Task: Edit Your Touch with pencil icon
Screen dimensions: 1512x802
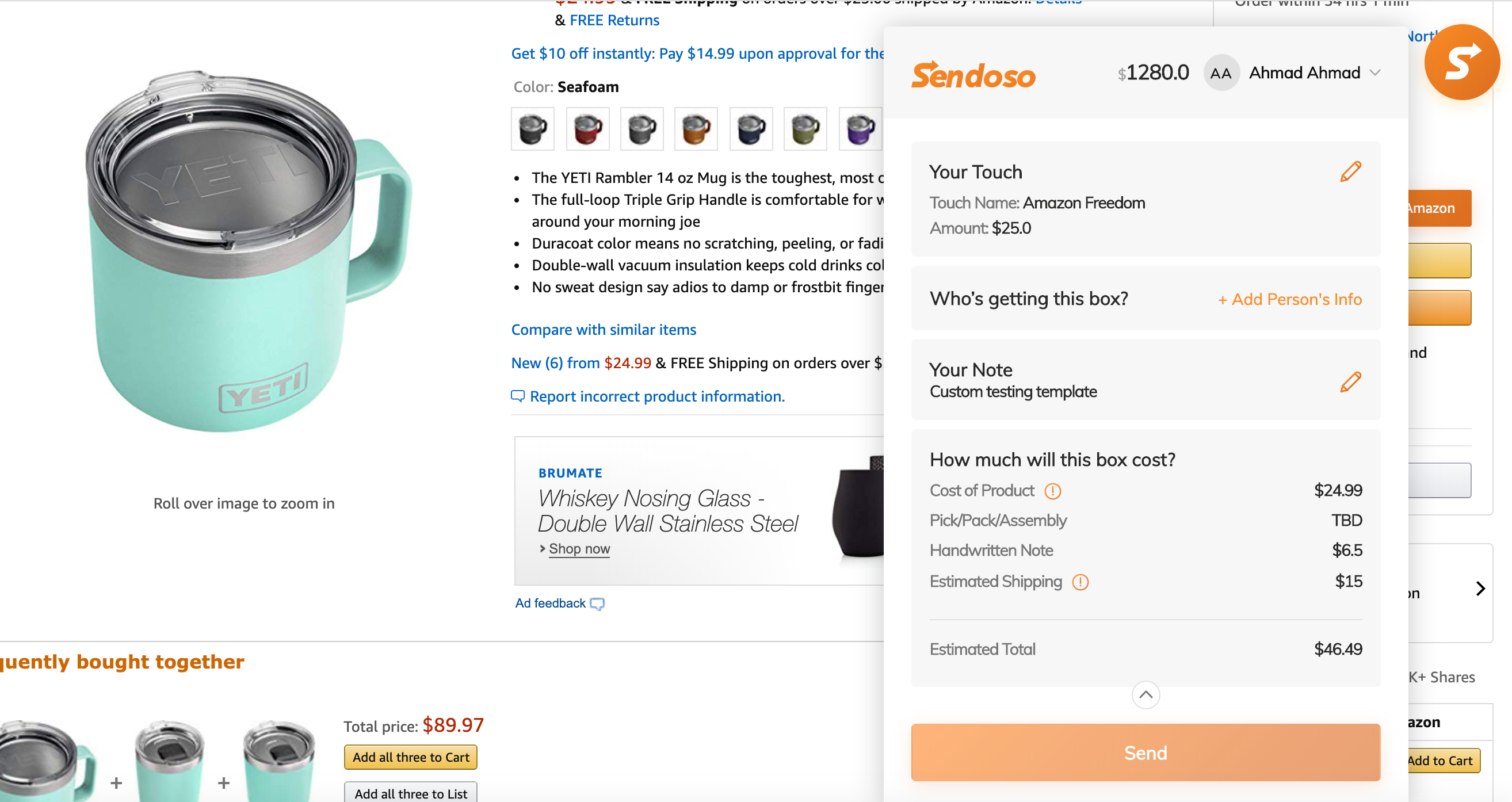Action: pos(1350,172)
